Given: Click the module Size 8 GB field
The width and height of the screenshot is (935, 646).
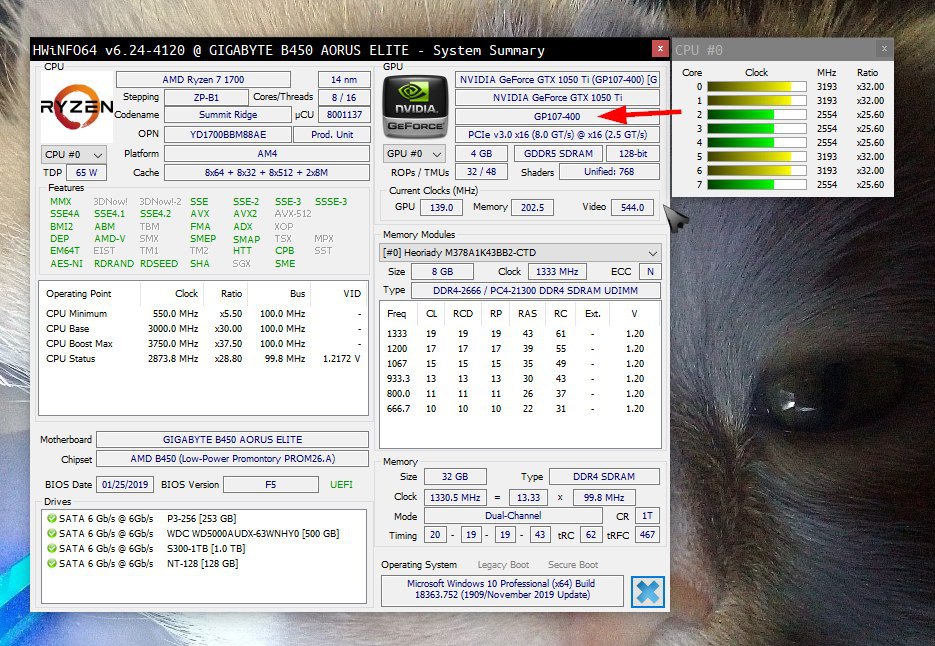Looking at the screenshot, I should pyautogui.click(x=442, y=271).
